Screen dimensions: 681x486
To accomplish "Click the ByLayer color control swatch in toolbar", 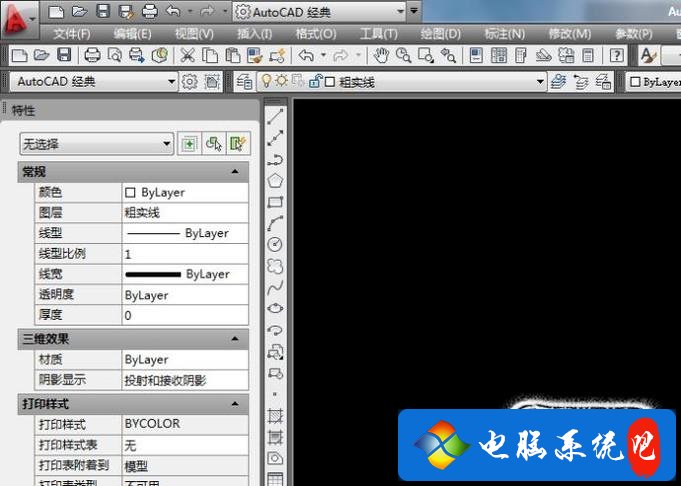I will 635,82.
